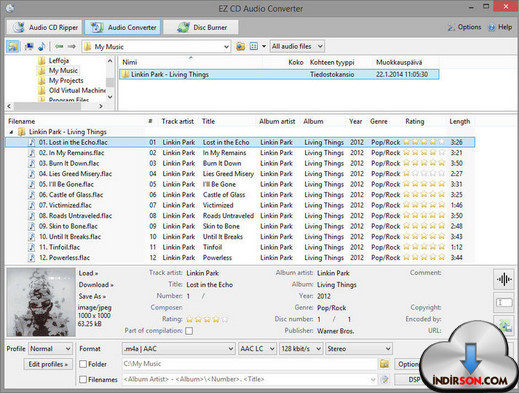Click the audio icon of 09. Skin to Bone.flac

click(32, 226)
